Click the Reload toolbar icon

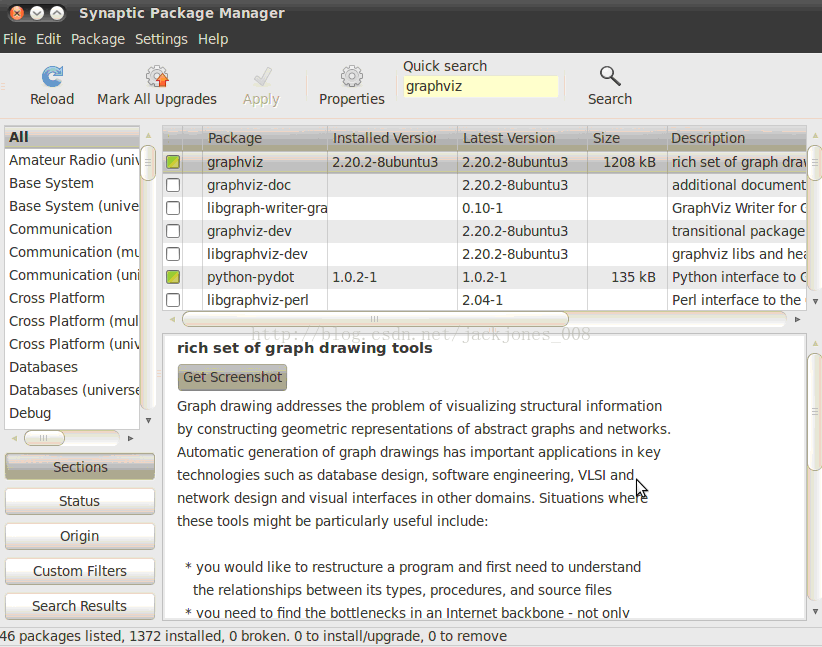point(52,77)
